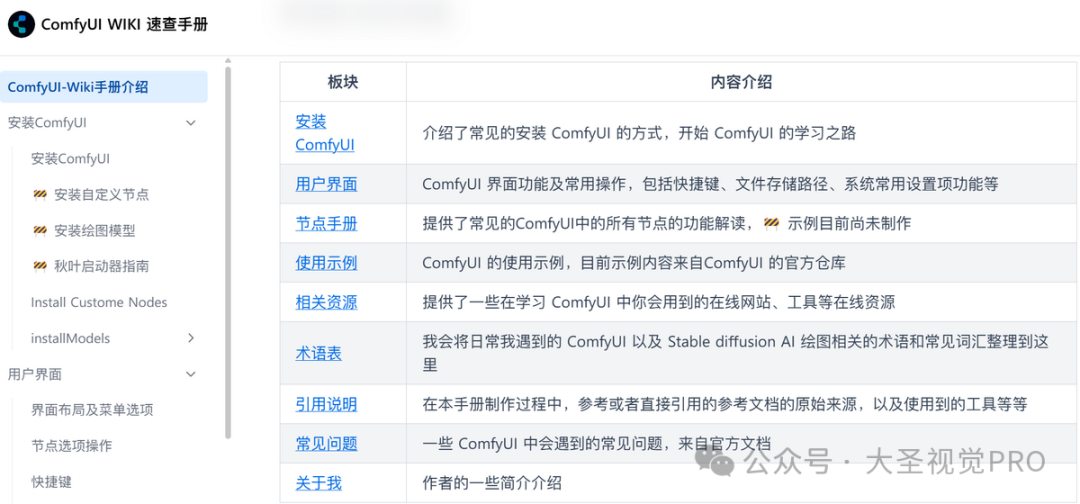Screen dimensions: 1080x504
Task: Open 快捷键 sidebar page
Action: 51,481
